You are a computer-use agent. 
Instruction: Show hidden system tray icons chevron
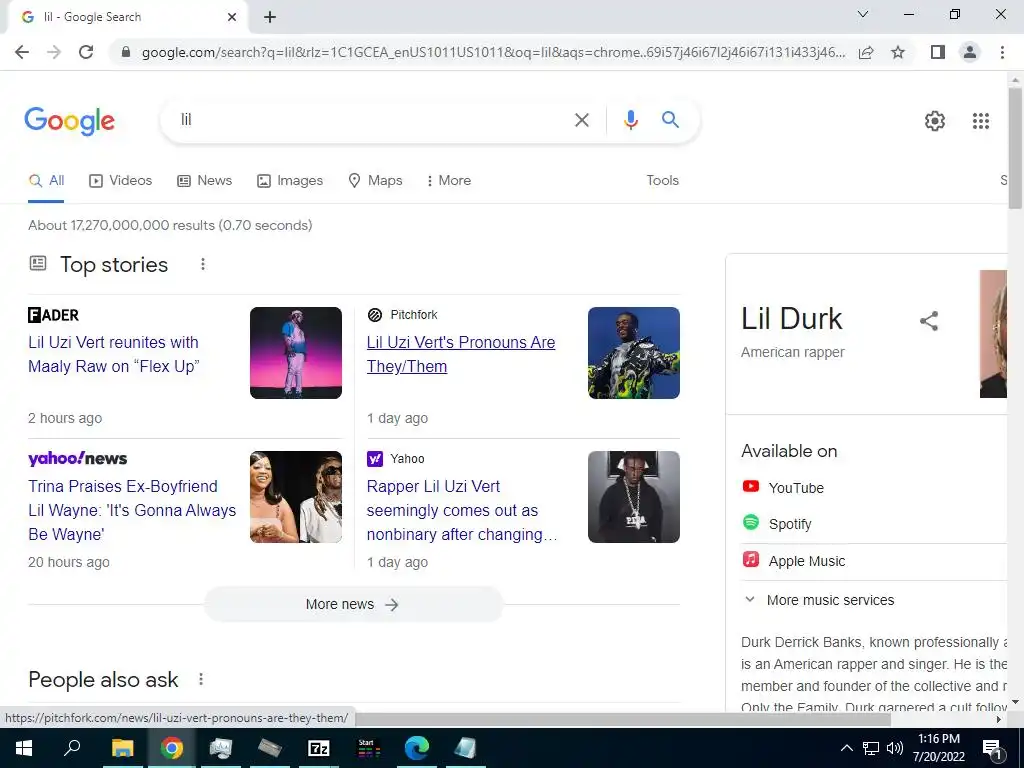846,748
